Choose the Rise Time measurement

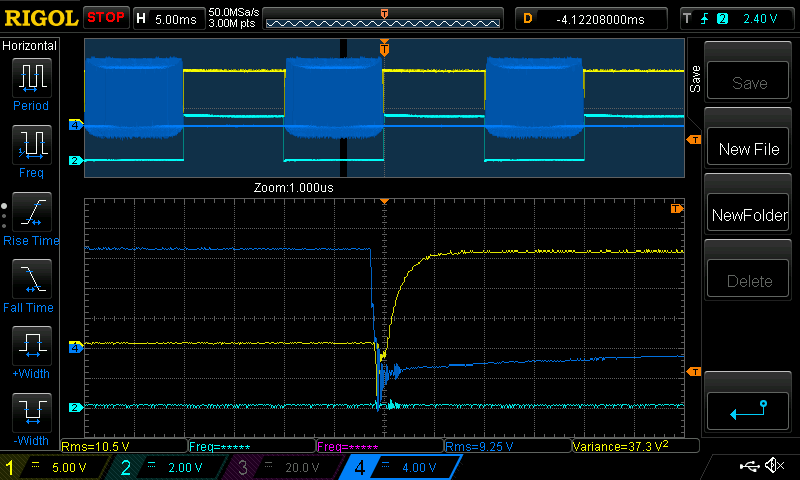click(30, 214)
